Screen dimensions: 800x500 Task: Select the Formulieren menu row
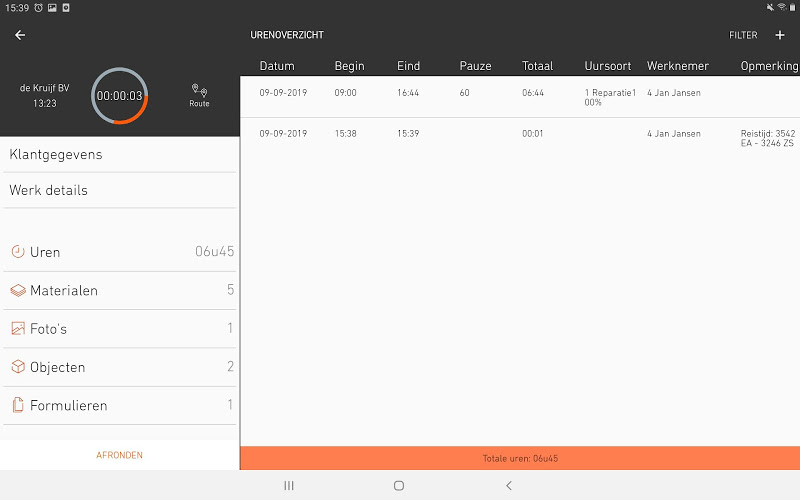pyautogui.click(x=119, y=405)
